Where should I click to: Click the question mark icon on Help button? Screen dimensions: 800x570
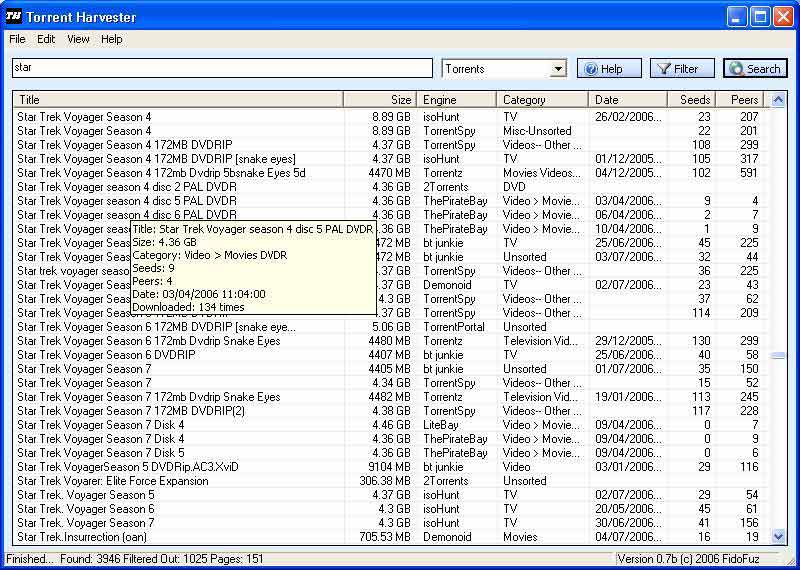point(590,69)
